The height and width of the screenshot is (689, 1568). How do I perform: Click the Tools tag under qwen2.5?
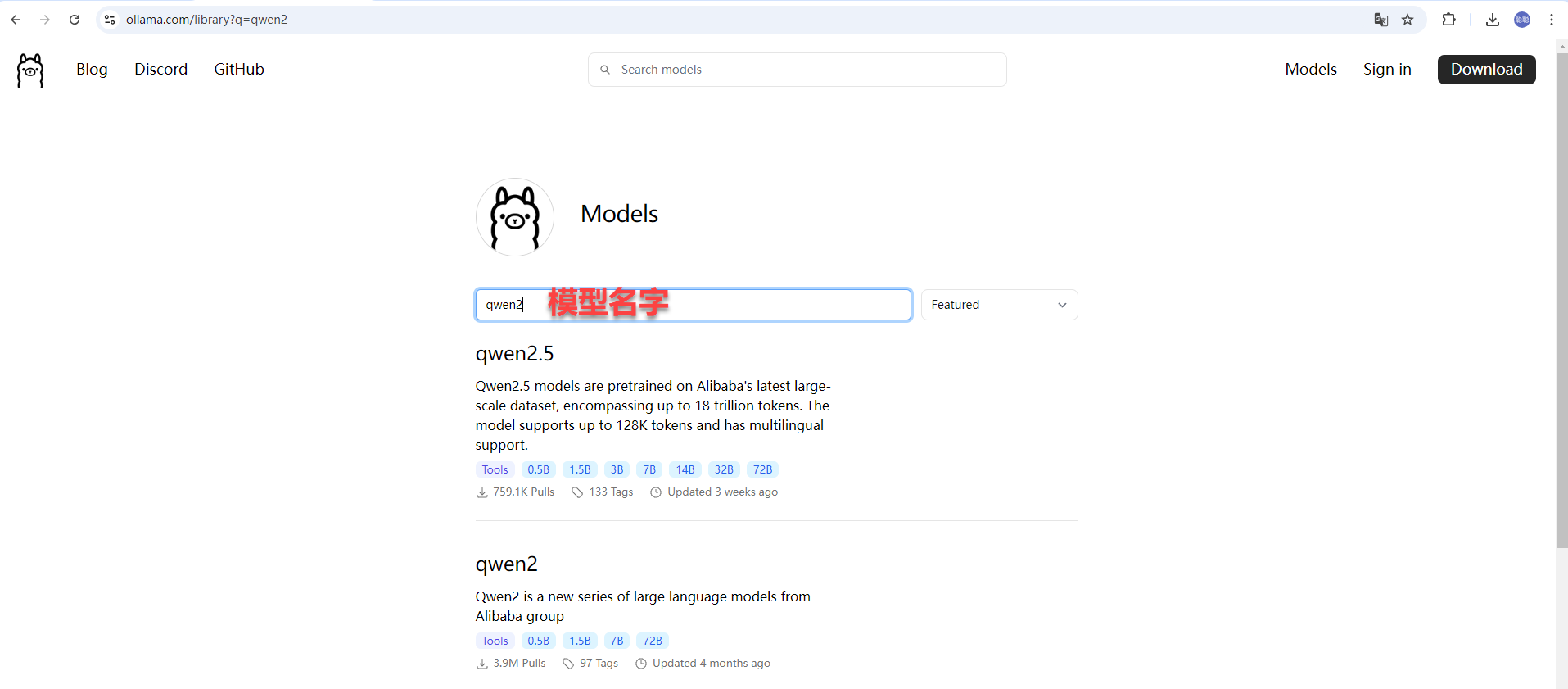pos(495,469)
